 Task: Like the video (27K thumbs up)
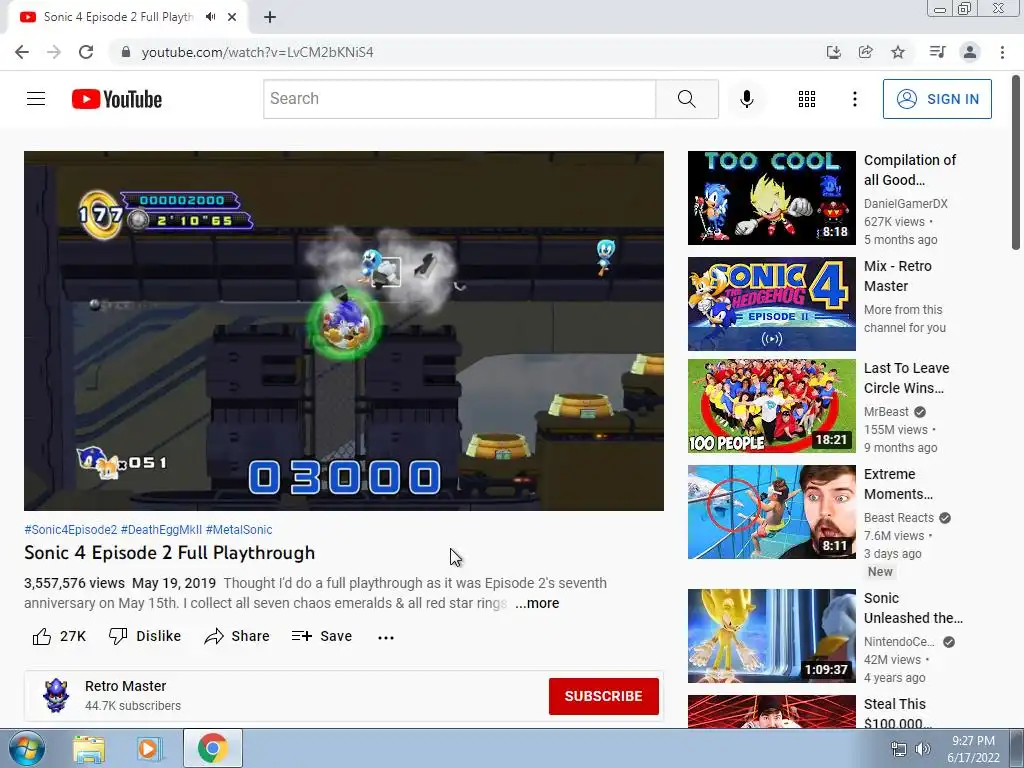pyautogui.click(x=59, y=636)
